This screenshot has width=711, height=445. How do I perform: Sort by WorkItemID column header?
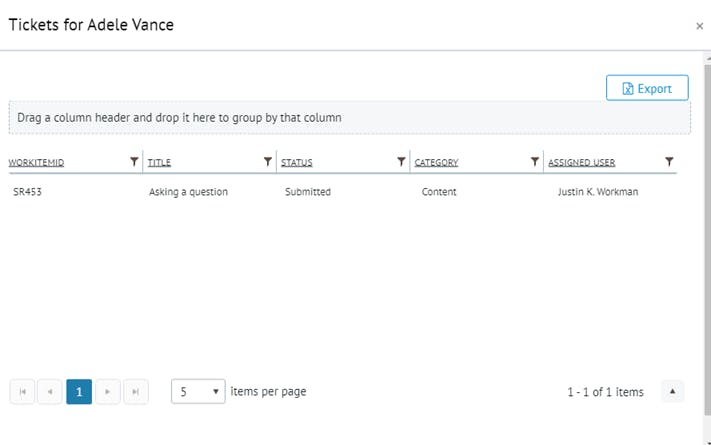pyautogui.click(x=37, y=162)
